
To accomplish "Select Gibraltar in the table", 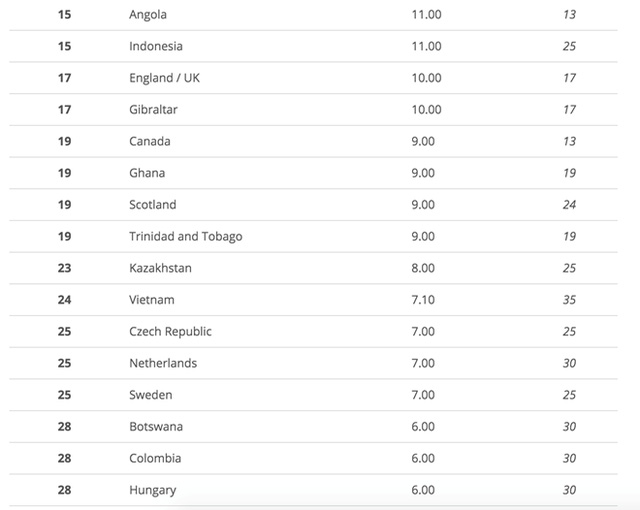I will click(x=153, y=110).
